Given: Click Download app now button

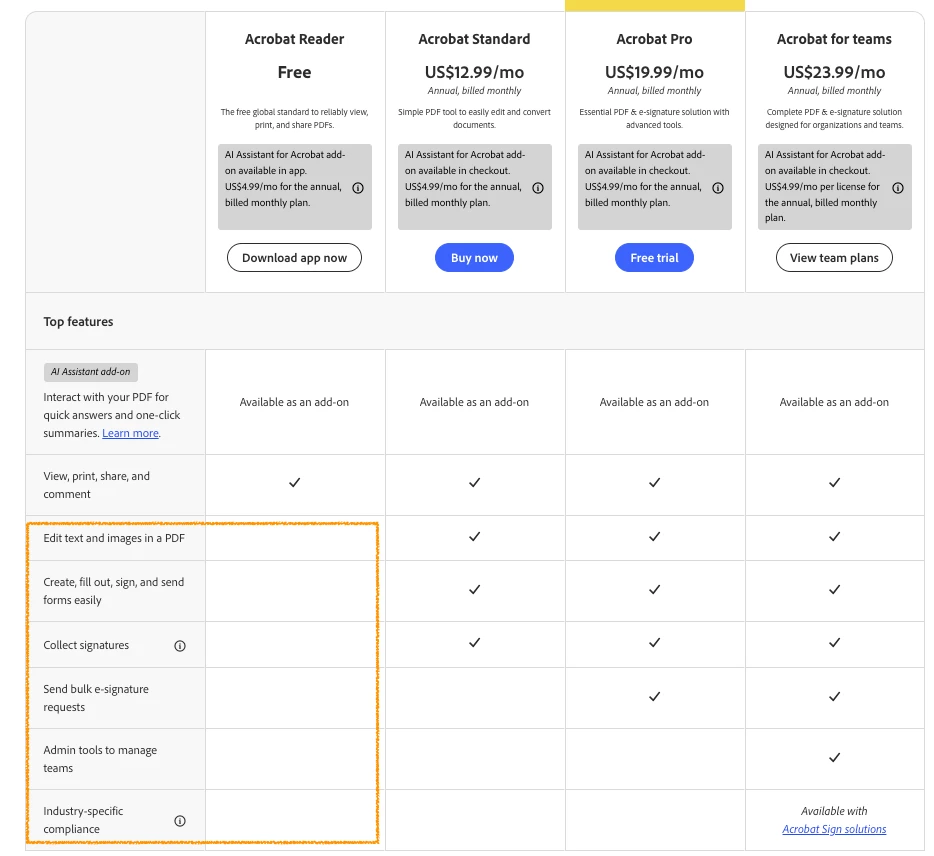Looking at the screenshot, I should click(x=294, y=258).
